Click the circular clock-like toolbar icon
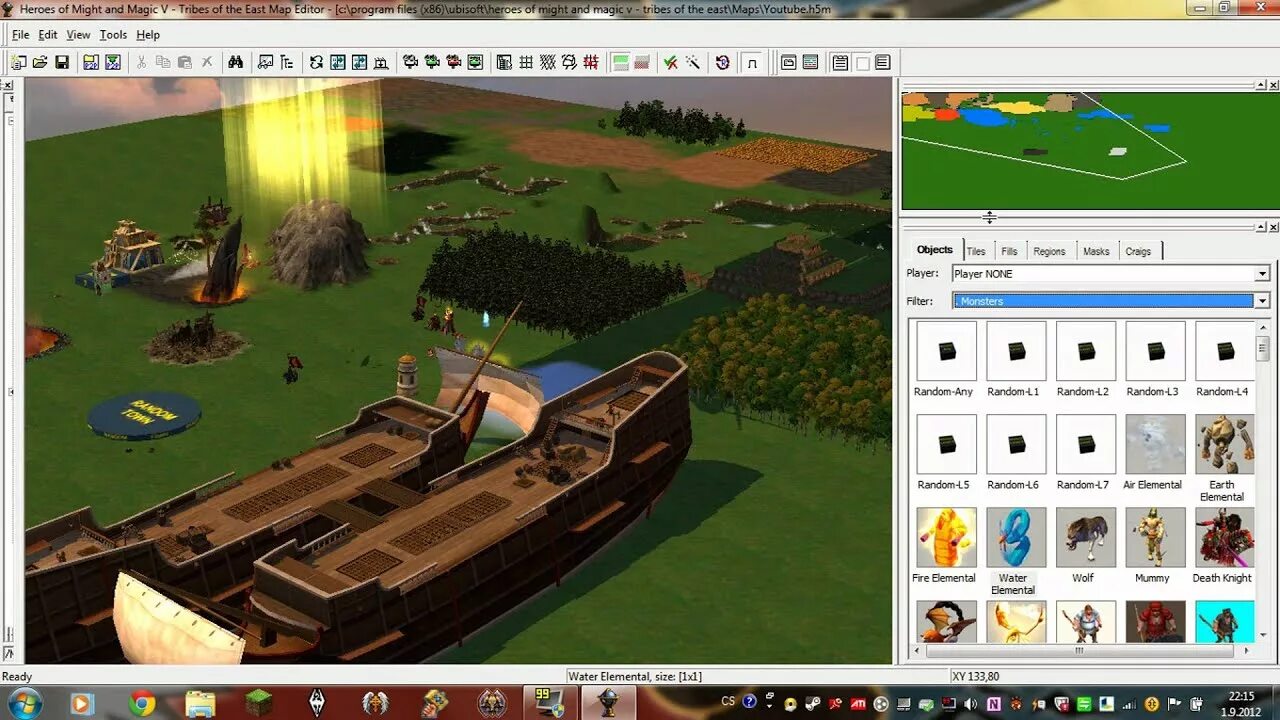Screen dimensions: 1280x720 point(723,62)
